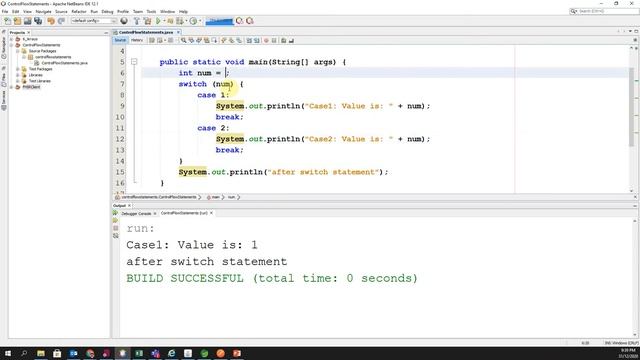640x360 pixels.
Task: Expand the Libraries node
Action: pos(18,75)
